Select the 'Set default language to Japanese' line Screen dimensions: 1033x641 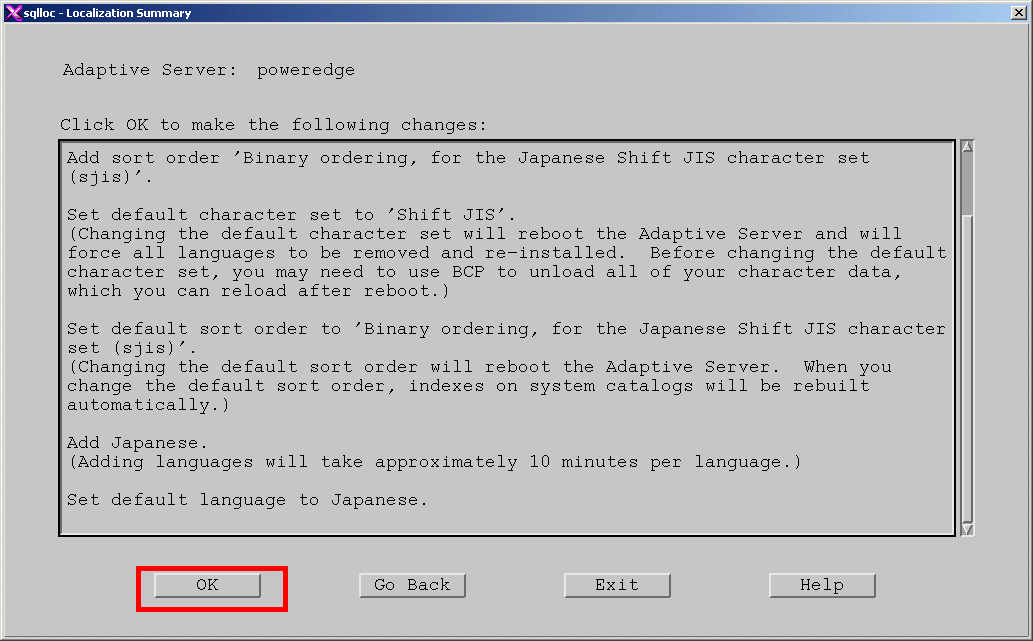coord(247,500)
